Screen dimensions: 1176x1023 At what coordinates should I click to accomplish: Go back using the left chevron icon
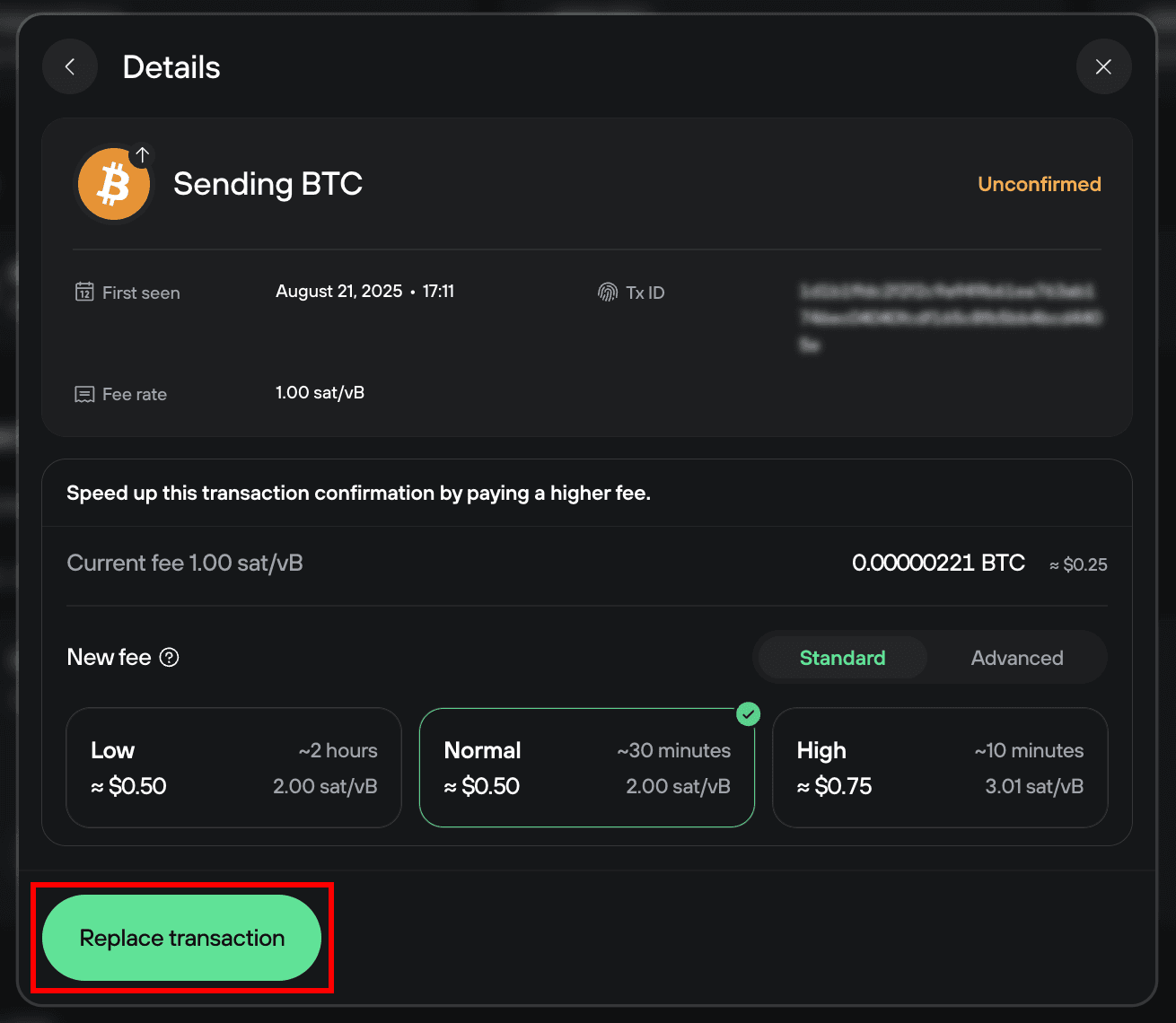[70, 66]
